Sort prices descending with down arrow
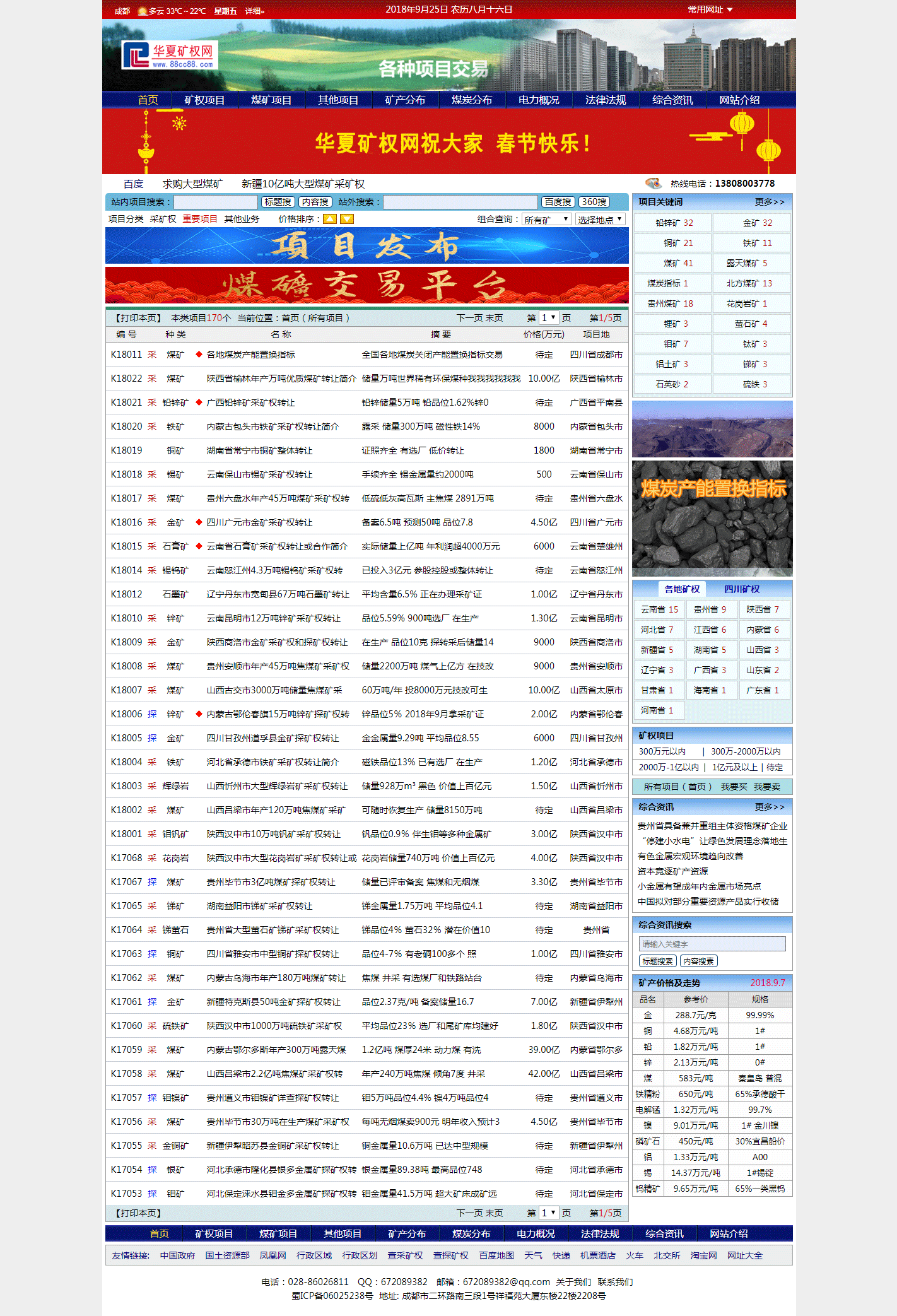The height and width of the screenshot is (1316, 897). click(347, 219)
